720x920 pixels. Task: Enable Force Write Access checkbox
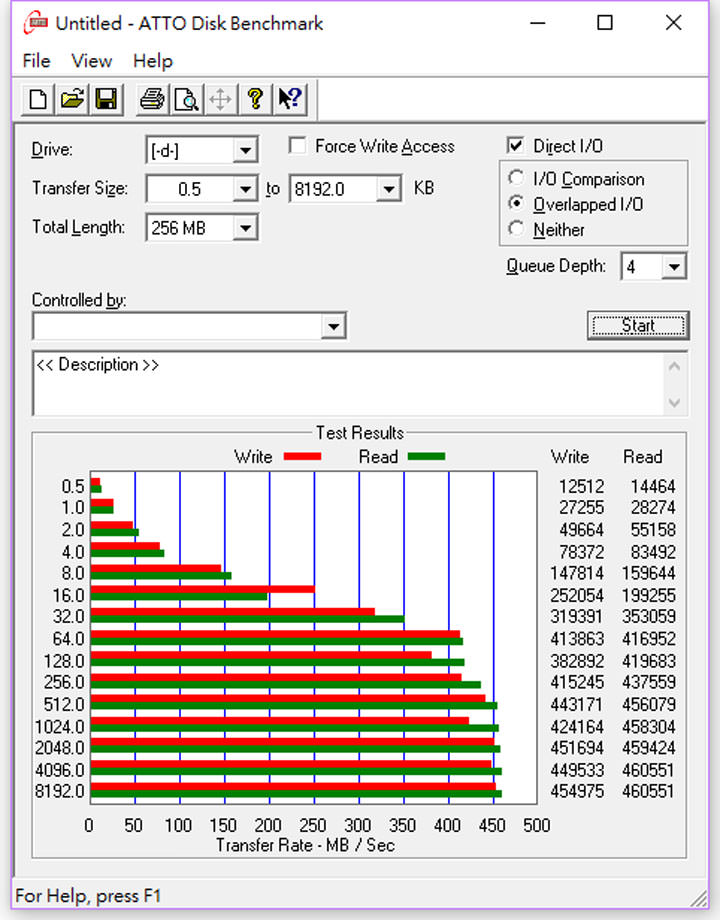click(298, 147)
